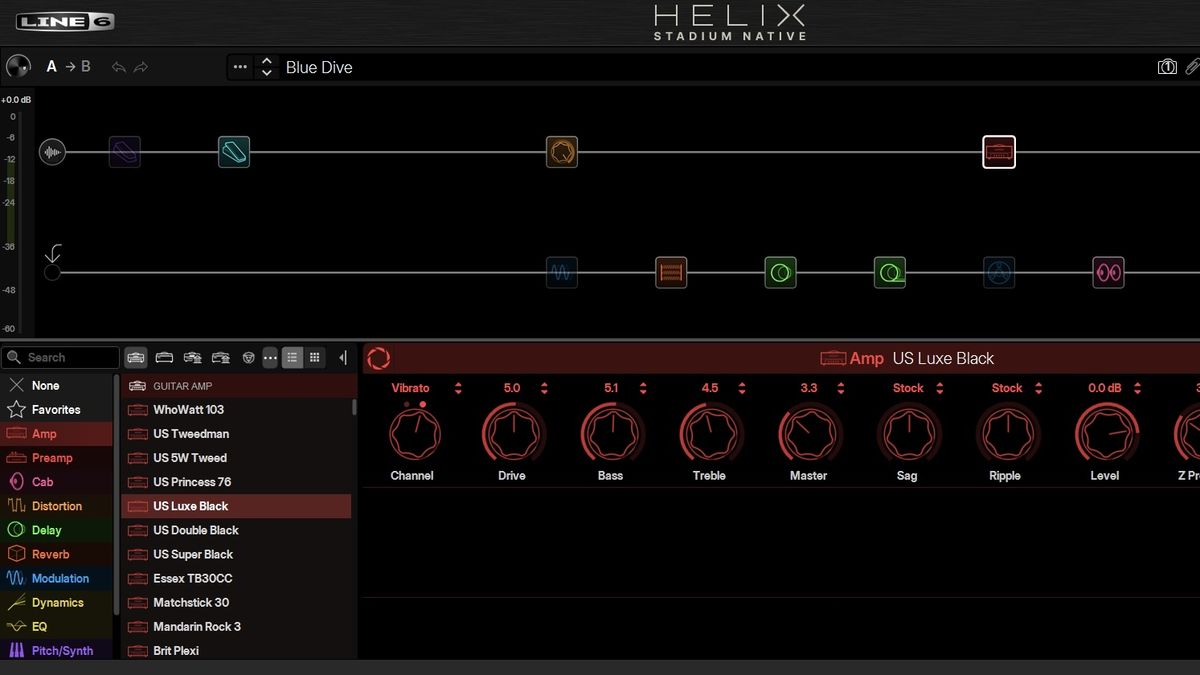Filter models by guitar amp type
Viewport: 1200px width, 675px height.
point(136,357)
